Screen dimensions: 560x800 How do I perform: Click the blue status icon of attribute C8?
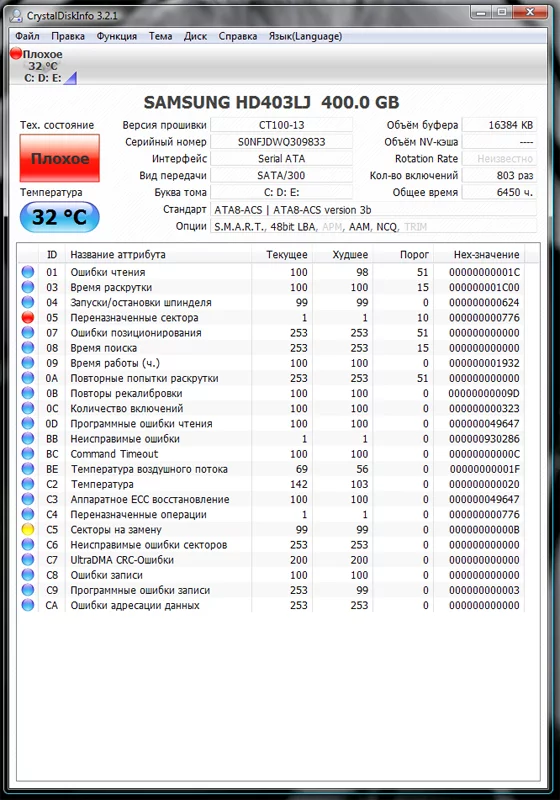pos(28,574)
